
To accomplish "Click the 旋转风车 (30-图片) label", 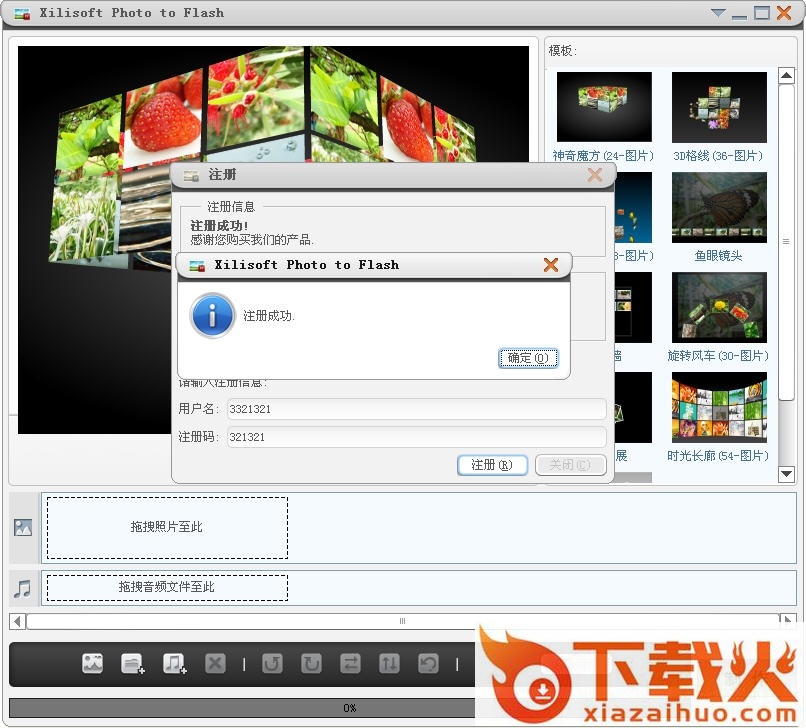I will 718,356.
